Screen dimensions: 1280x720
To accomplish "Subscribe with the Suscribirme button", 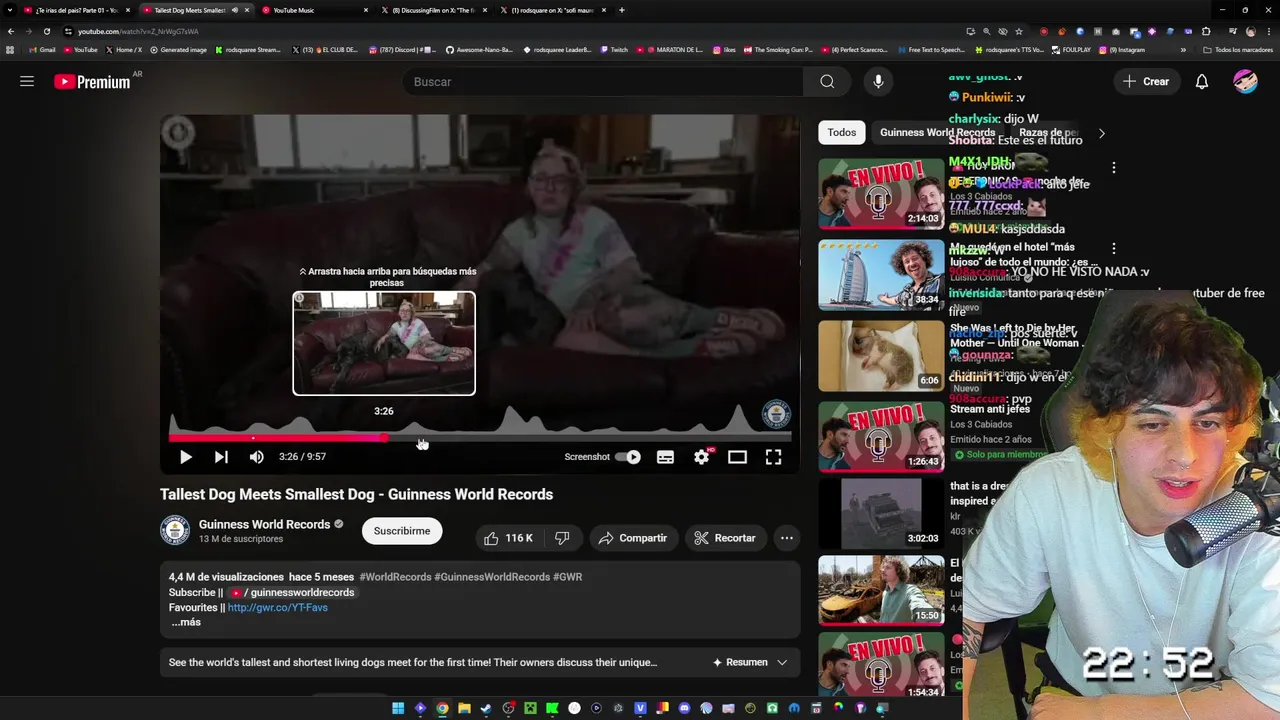I will (402, 531).
